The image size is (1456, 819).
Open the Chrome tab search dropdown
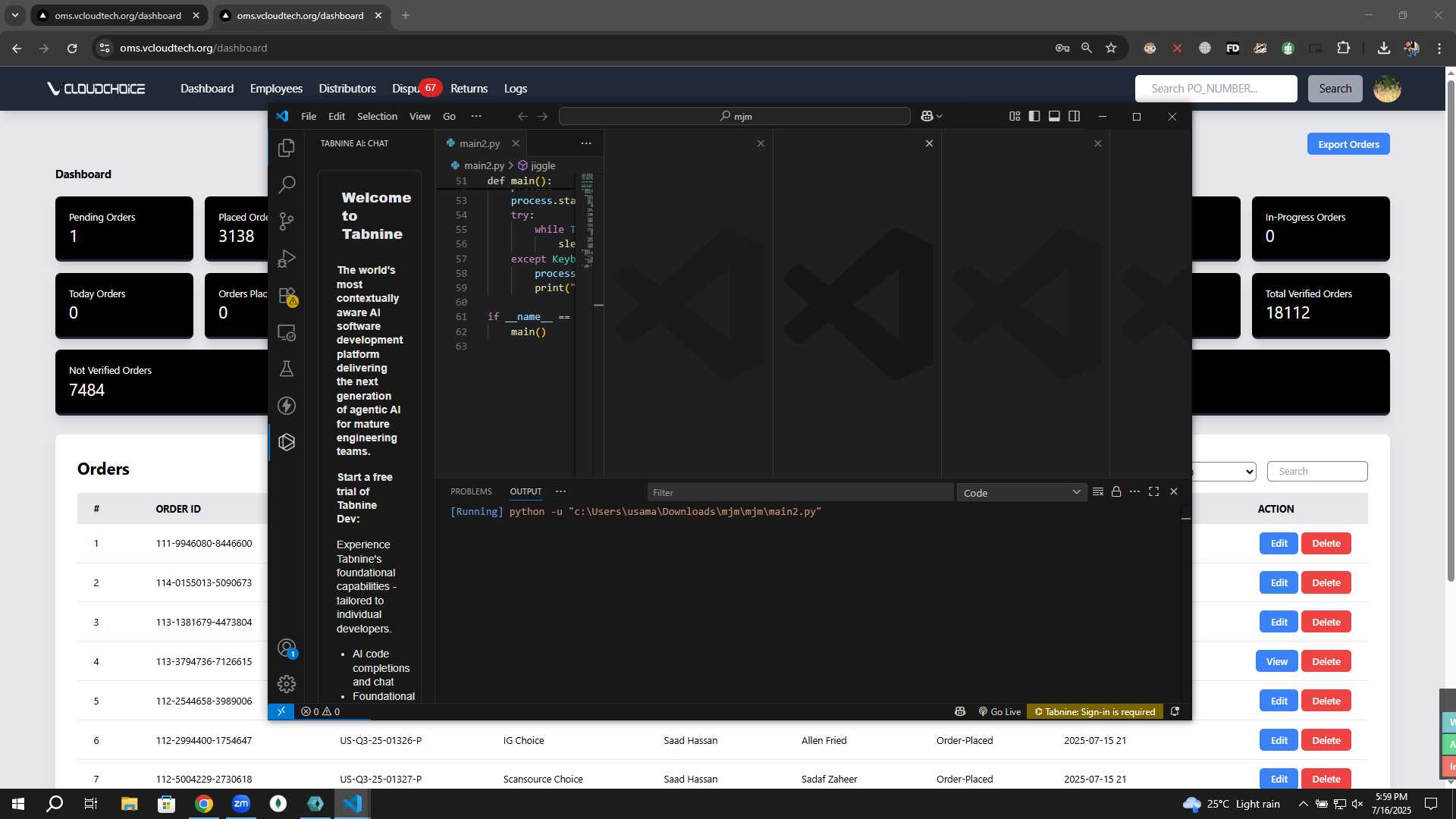click(14, 15)
